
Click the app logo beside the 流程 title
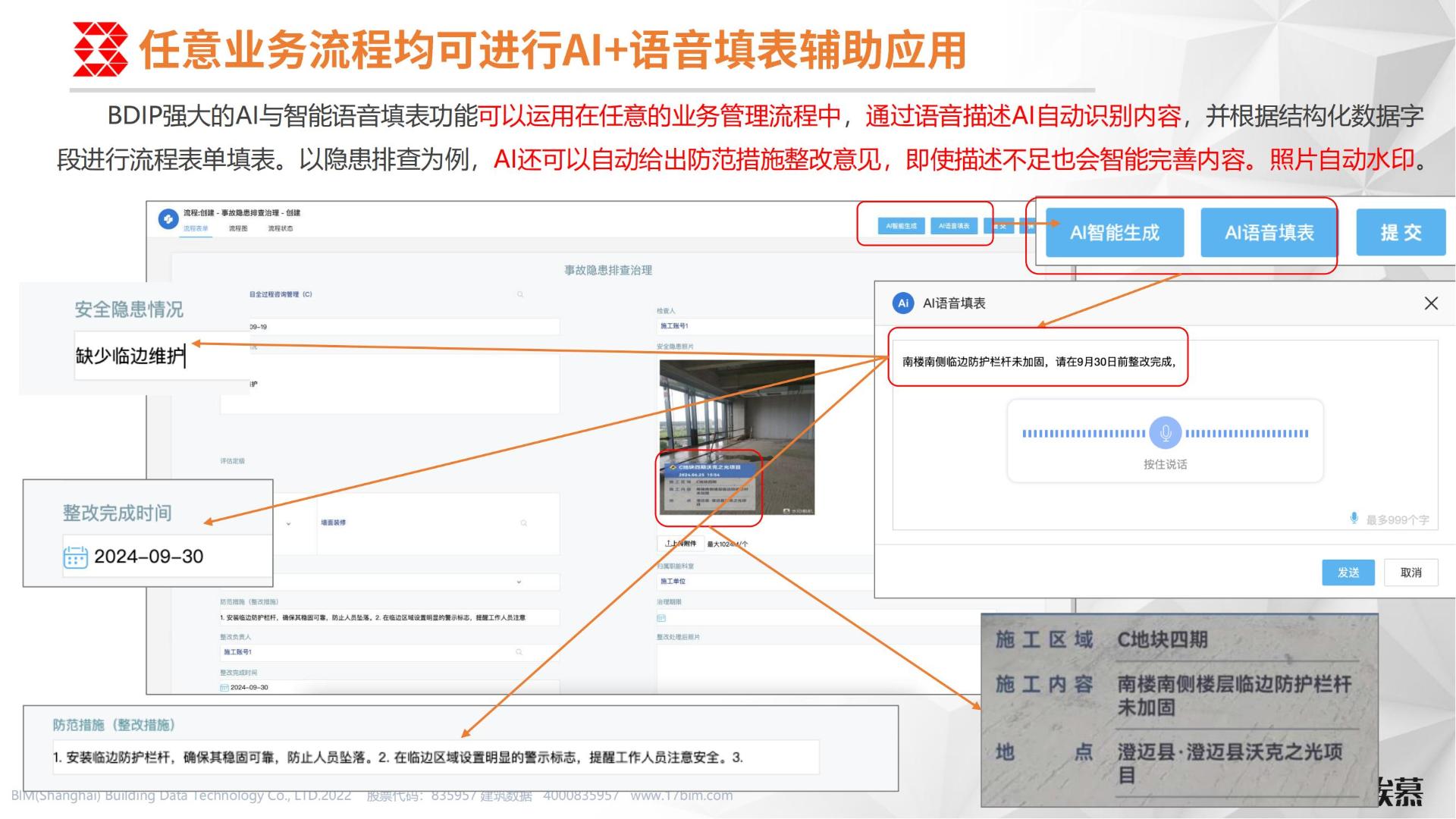pos(168,219)
